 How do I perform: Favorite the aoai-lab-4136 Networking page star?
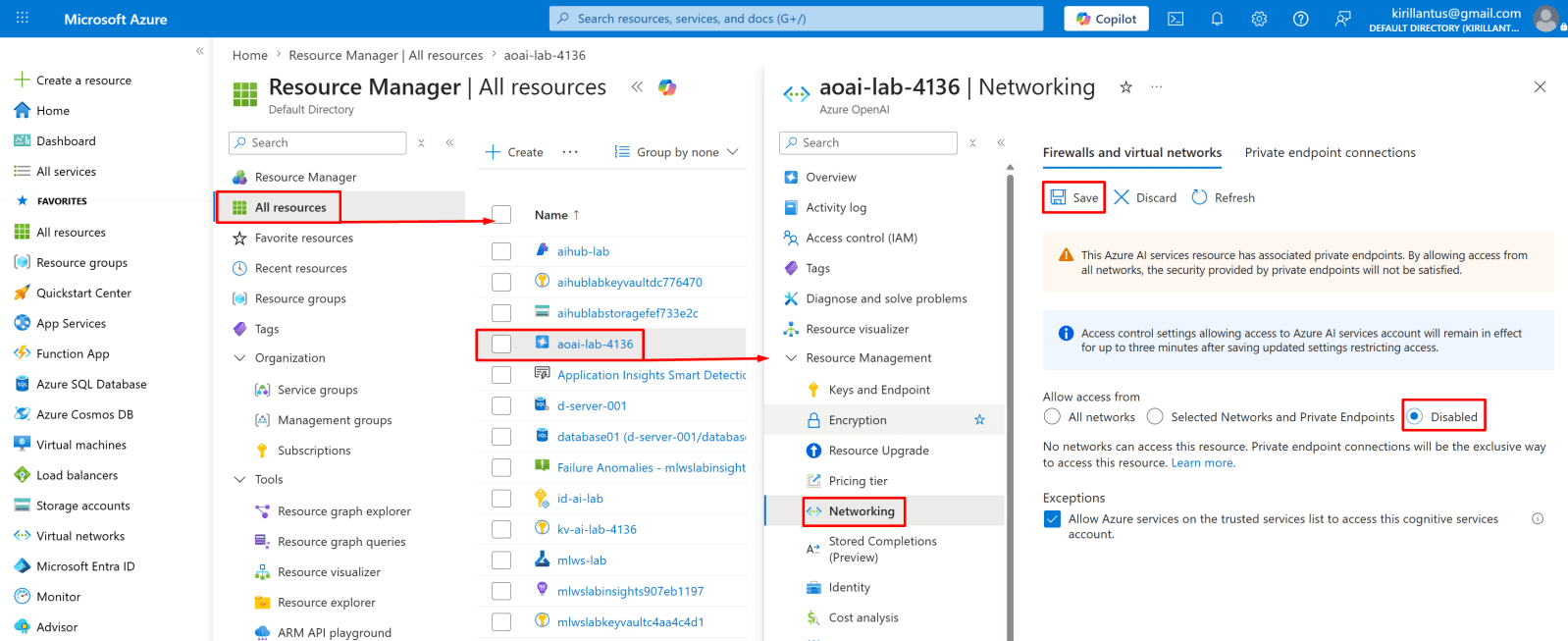point(1125,87)
